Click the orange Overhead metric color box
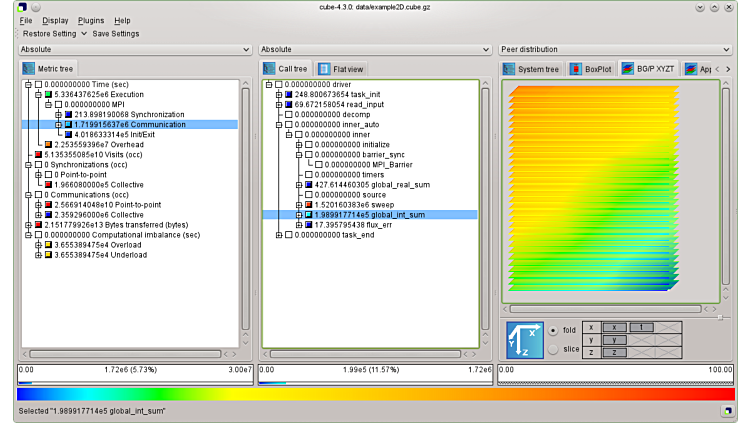Screen dimensions: 752x423 49,144
